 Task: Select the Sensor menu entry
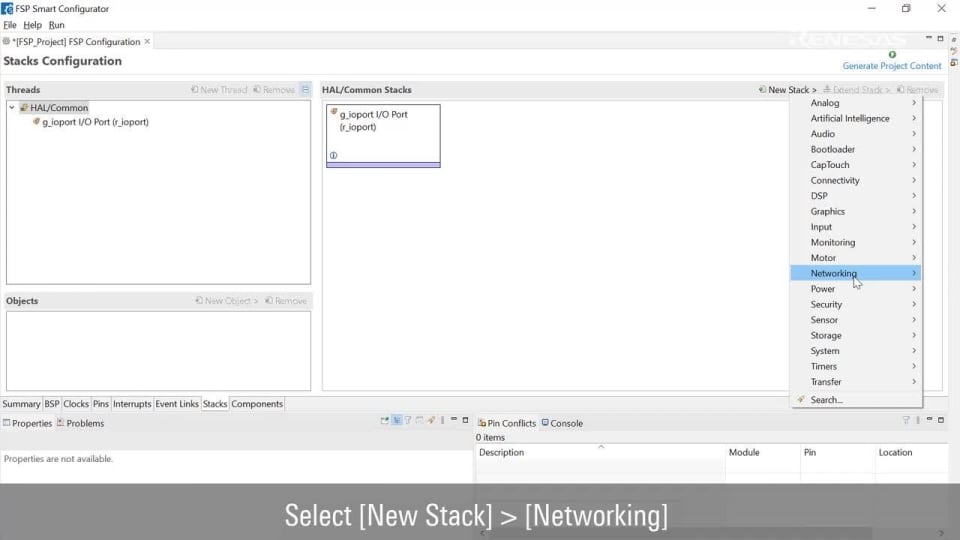pyautogui.click(x=856, y=320)
